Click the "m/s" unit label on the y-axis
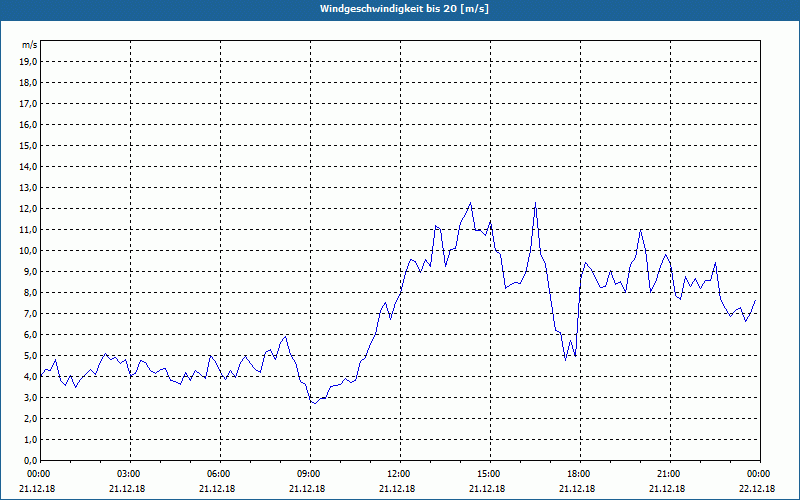The height and width of the screenshot is (500, 800). coord(30,45)
